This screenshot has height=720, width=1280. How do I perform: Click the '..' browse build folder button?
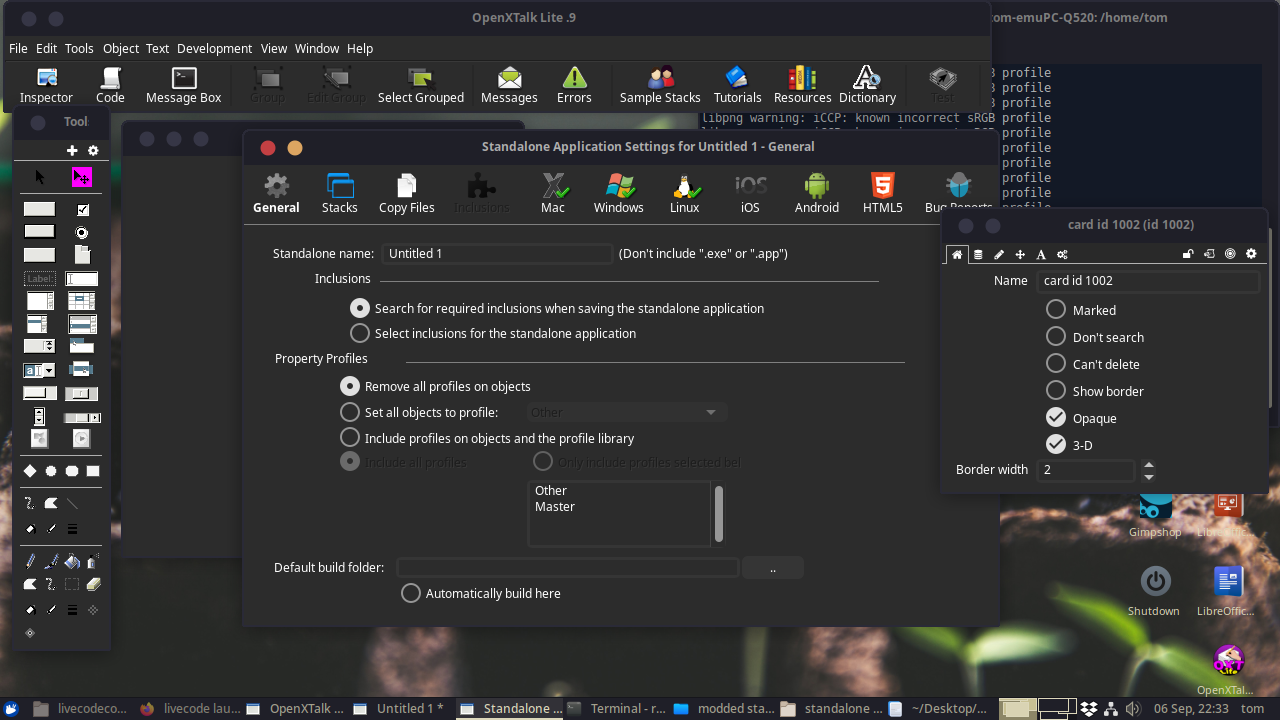[773, 568]
